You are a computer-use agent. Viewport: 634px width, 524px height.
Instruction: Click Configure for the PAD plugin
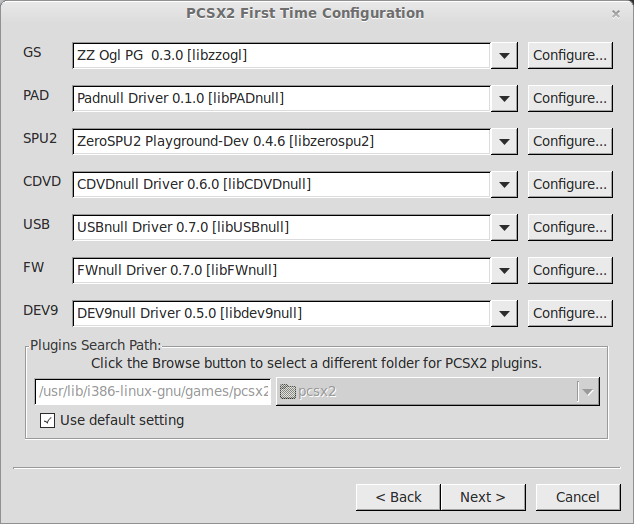(570, 99)
